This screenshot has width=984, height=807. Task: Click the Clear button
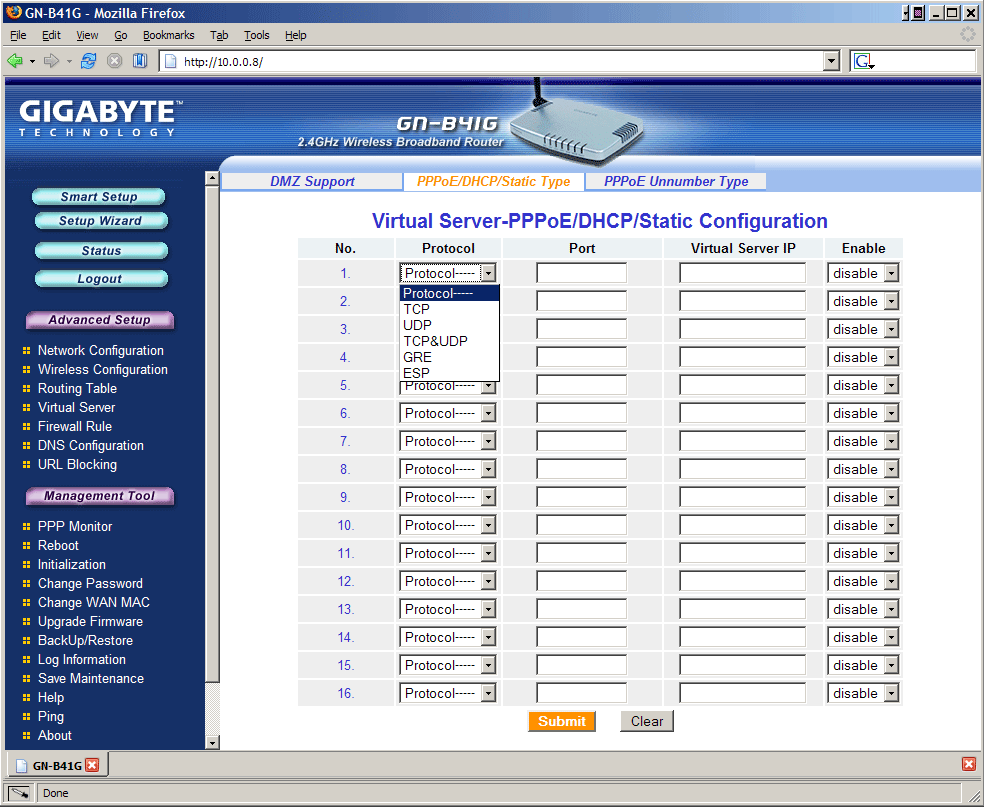647,721
